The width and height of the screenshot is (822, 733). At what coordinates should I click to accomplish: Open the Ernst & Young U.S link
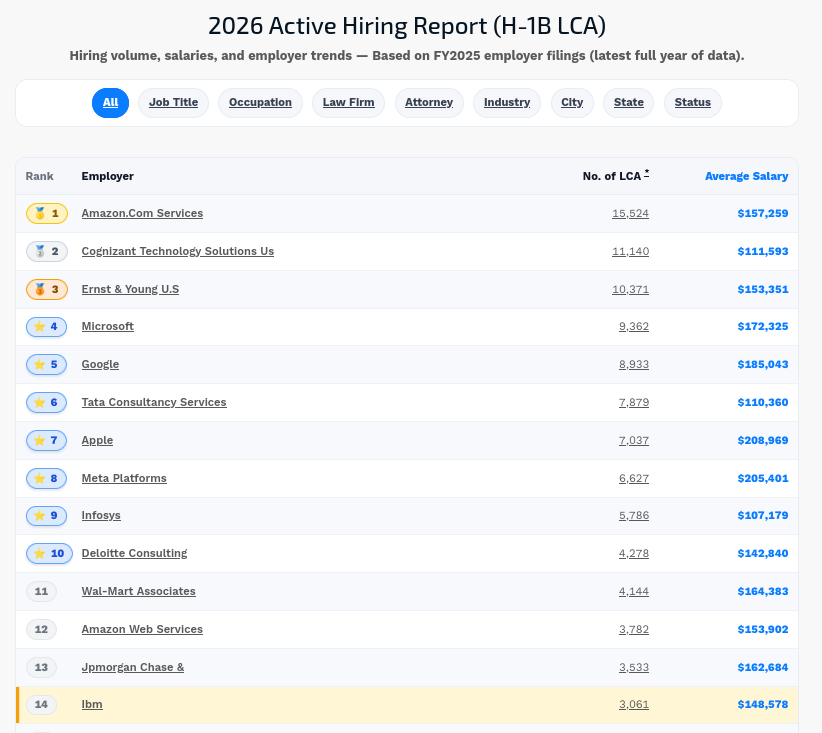tap(130, 289)
